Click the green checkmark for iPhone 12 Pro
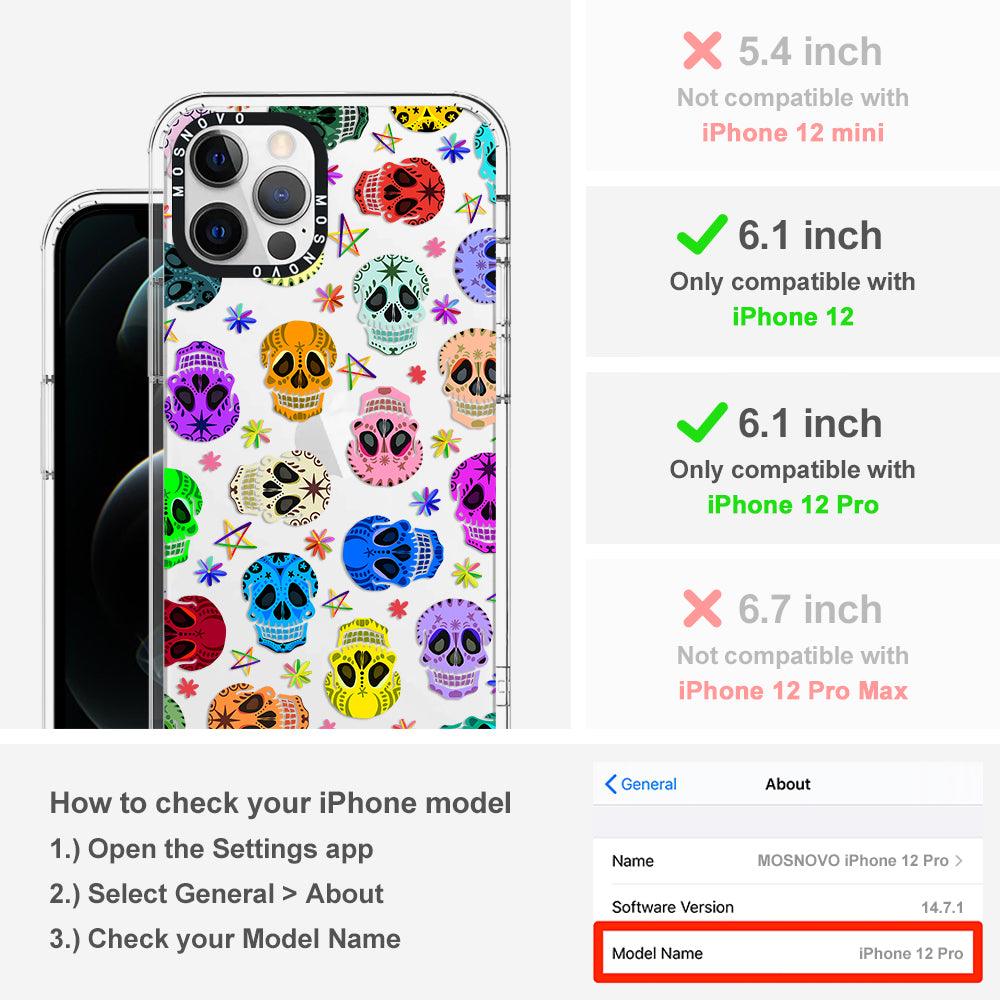This screenshot has width=1000, height=1000. coord(702,422)
